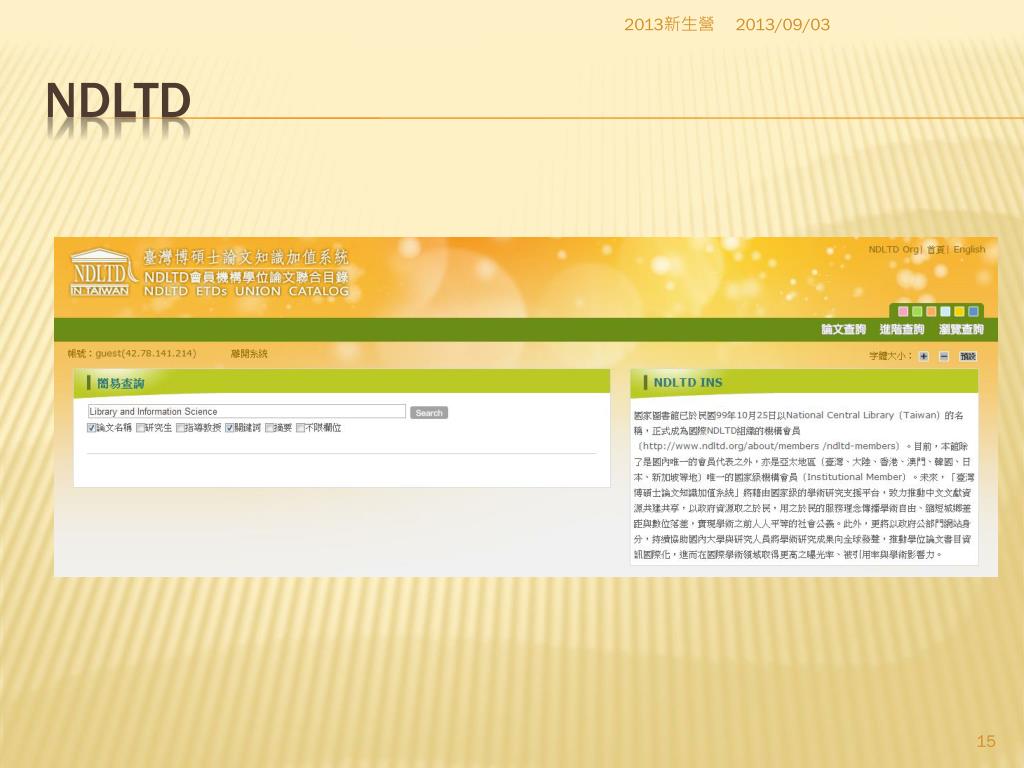Click the 簡易查詢 panel heading
Screen dimensions: 1024x768
click(x=121, y=383)
